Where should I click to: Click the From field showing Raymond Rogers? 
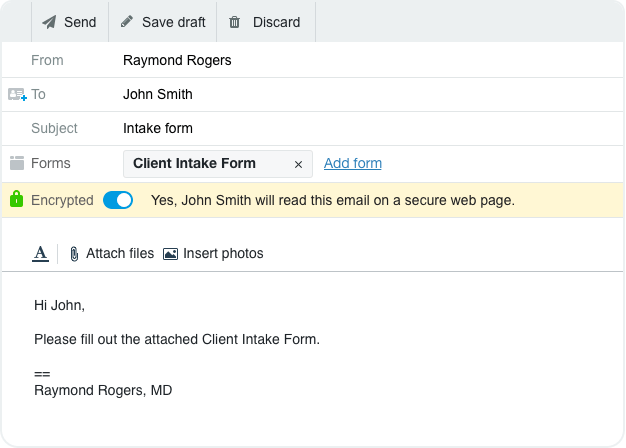[x=371, y=60]
